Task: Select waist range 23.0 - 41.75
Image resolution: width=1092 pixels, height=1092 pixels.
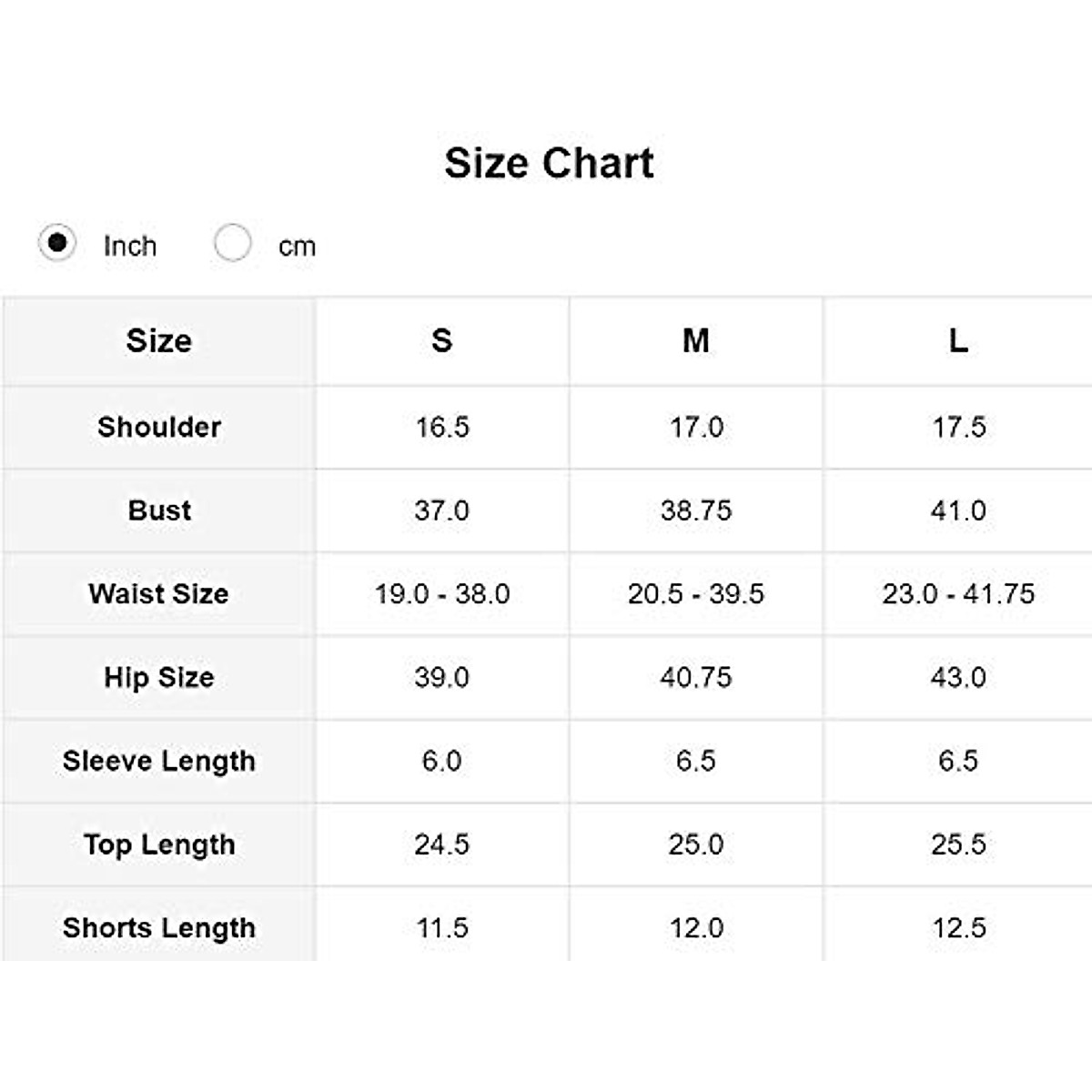Action: click(x=958, y=593)
